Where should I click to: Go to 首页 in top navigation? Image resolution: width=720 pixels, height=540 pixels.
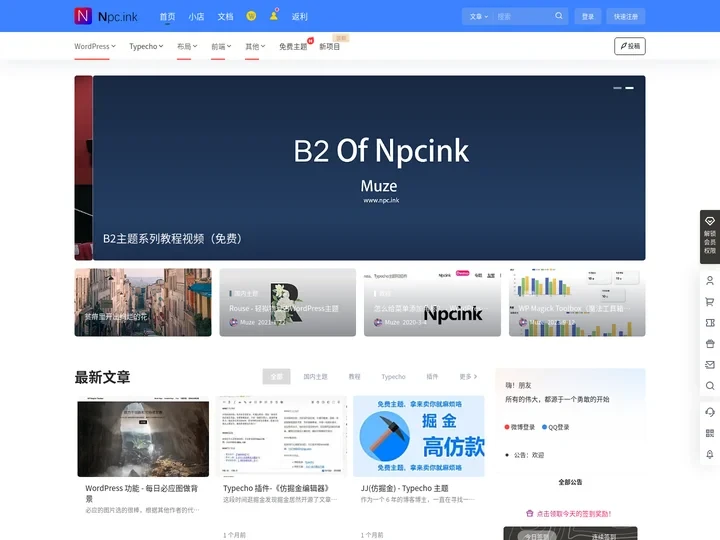167,17
